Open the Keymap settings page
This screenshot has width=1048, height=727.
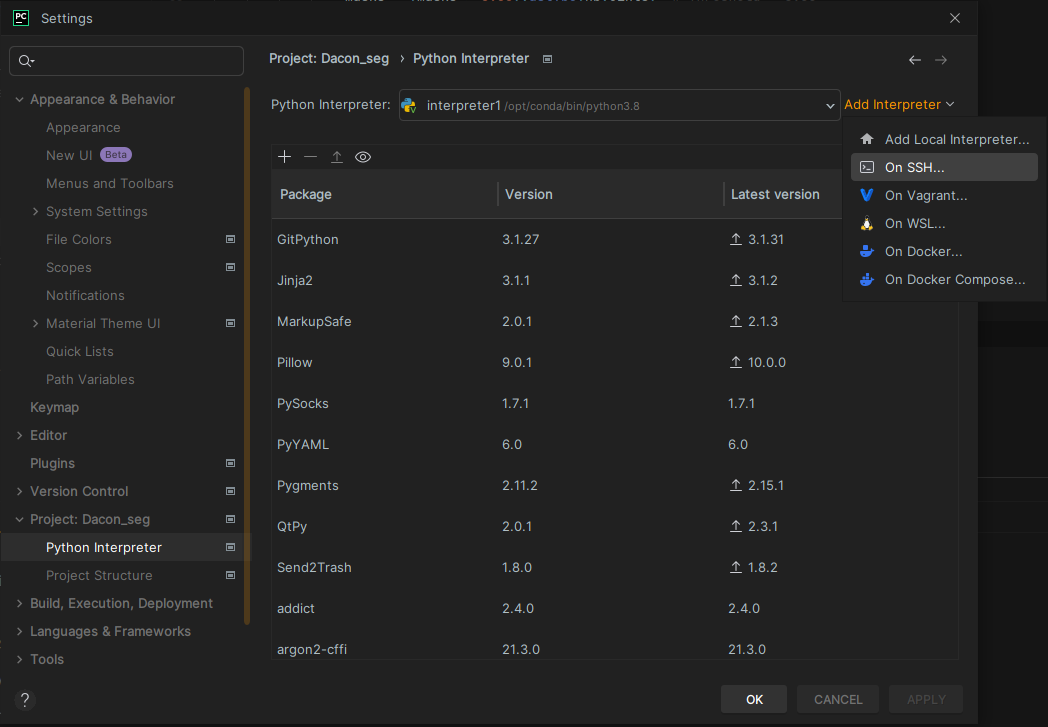pos(54,407)
